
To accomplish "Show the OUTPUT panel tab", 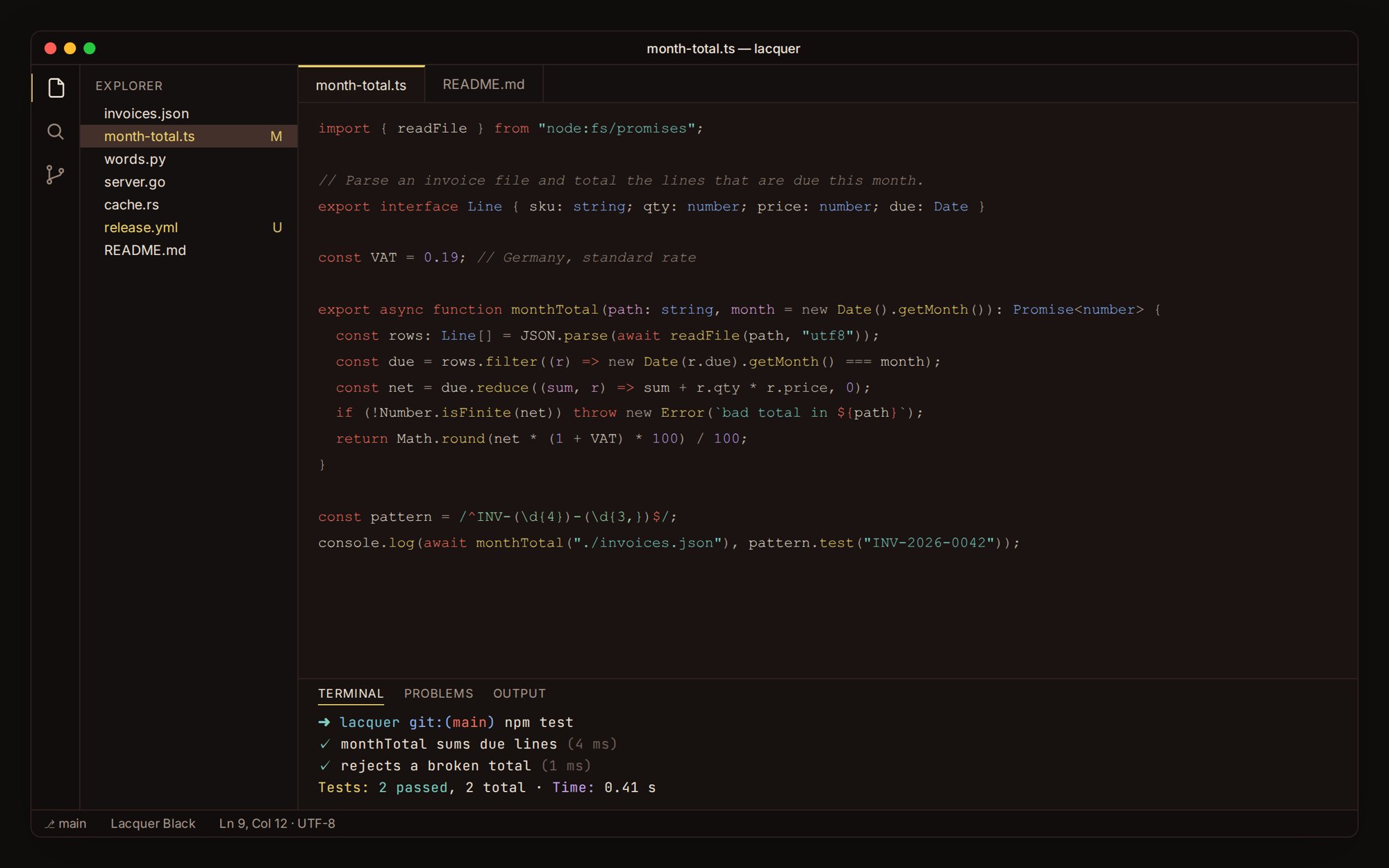I will (519, 694).
